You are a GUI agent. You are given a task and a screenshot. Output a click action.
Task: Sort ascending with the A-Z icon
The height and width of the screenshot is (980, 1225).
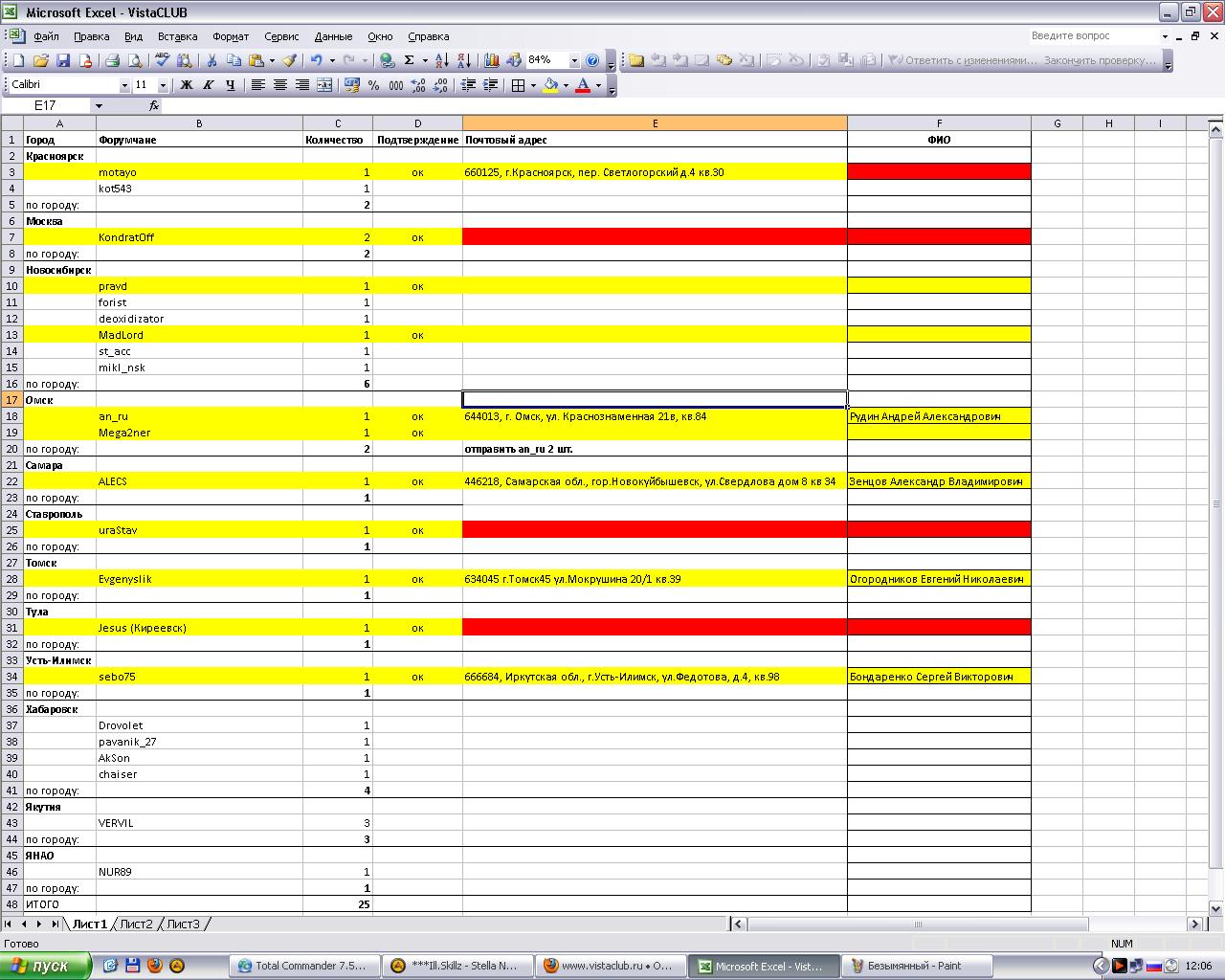point(441,60)
